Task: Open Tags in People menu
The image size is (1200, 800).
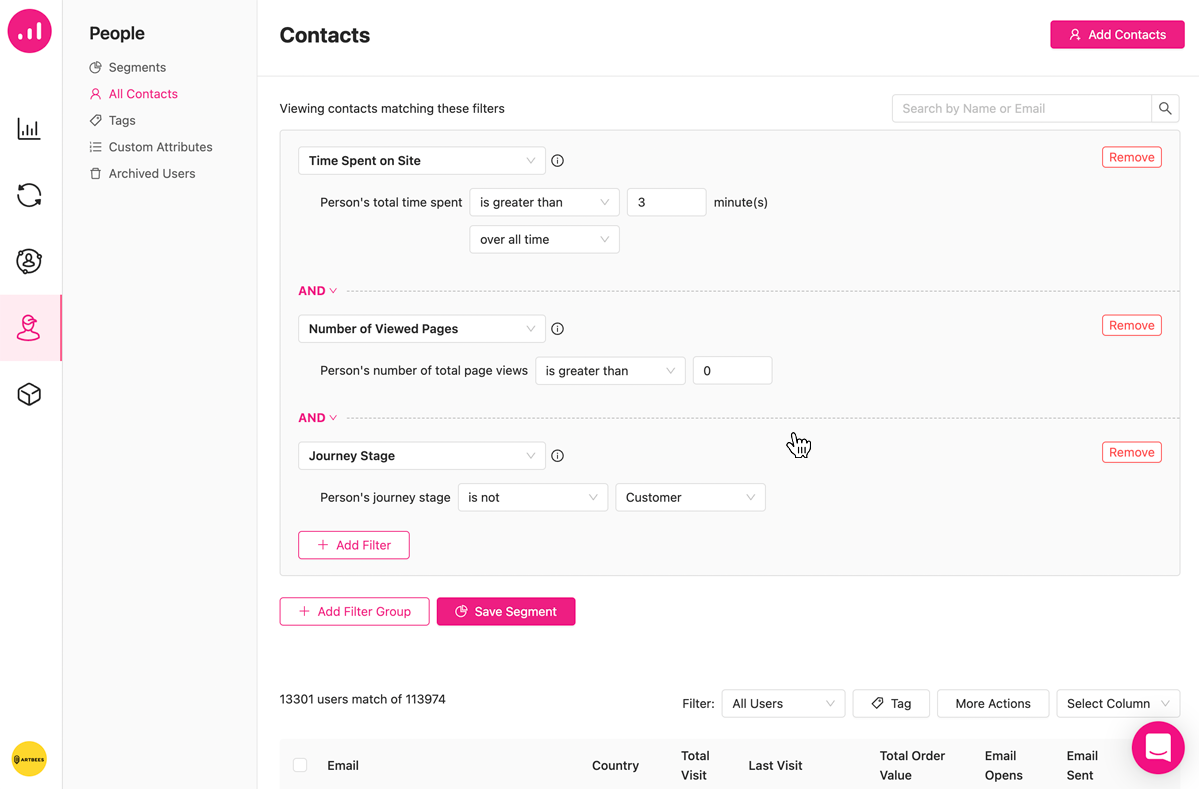Action: click(122, 120)
